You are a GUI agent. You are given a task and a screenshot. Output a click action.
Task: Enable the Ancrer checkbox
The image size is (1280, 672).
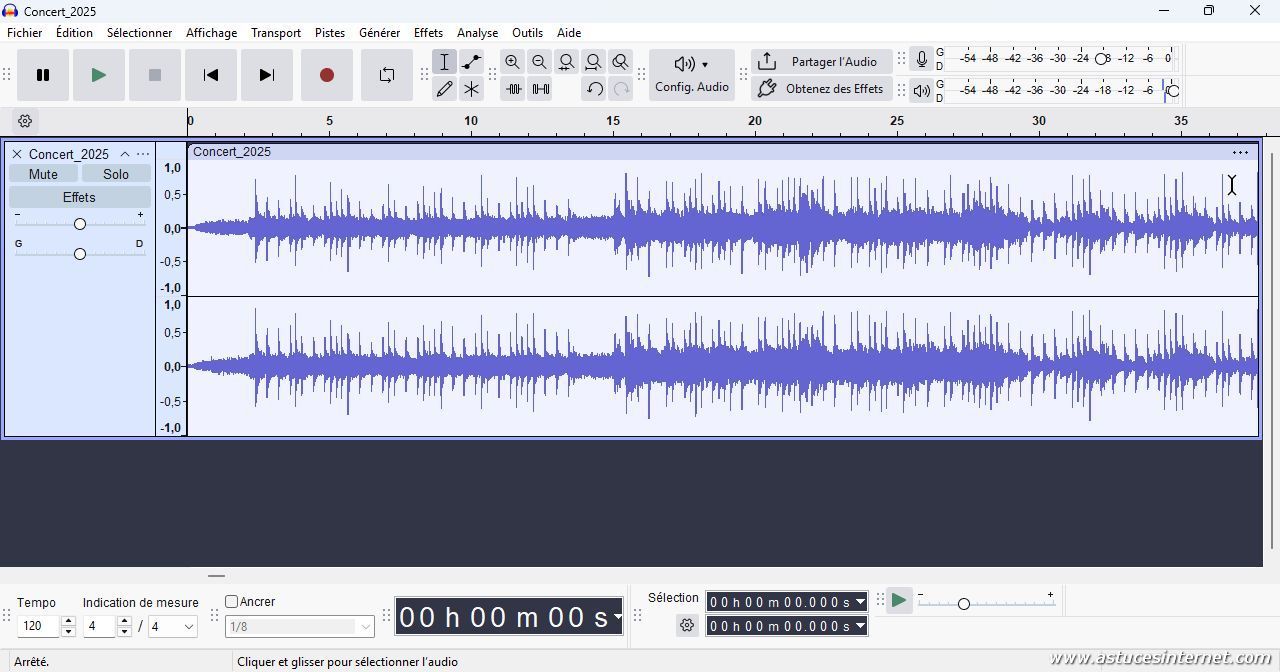231,602
